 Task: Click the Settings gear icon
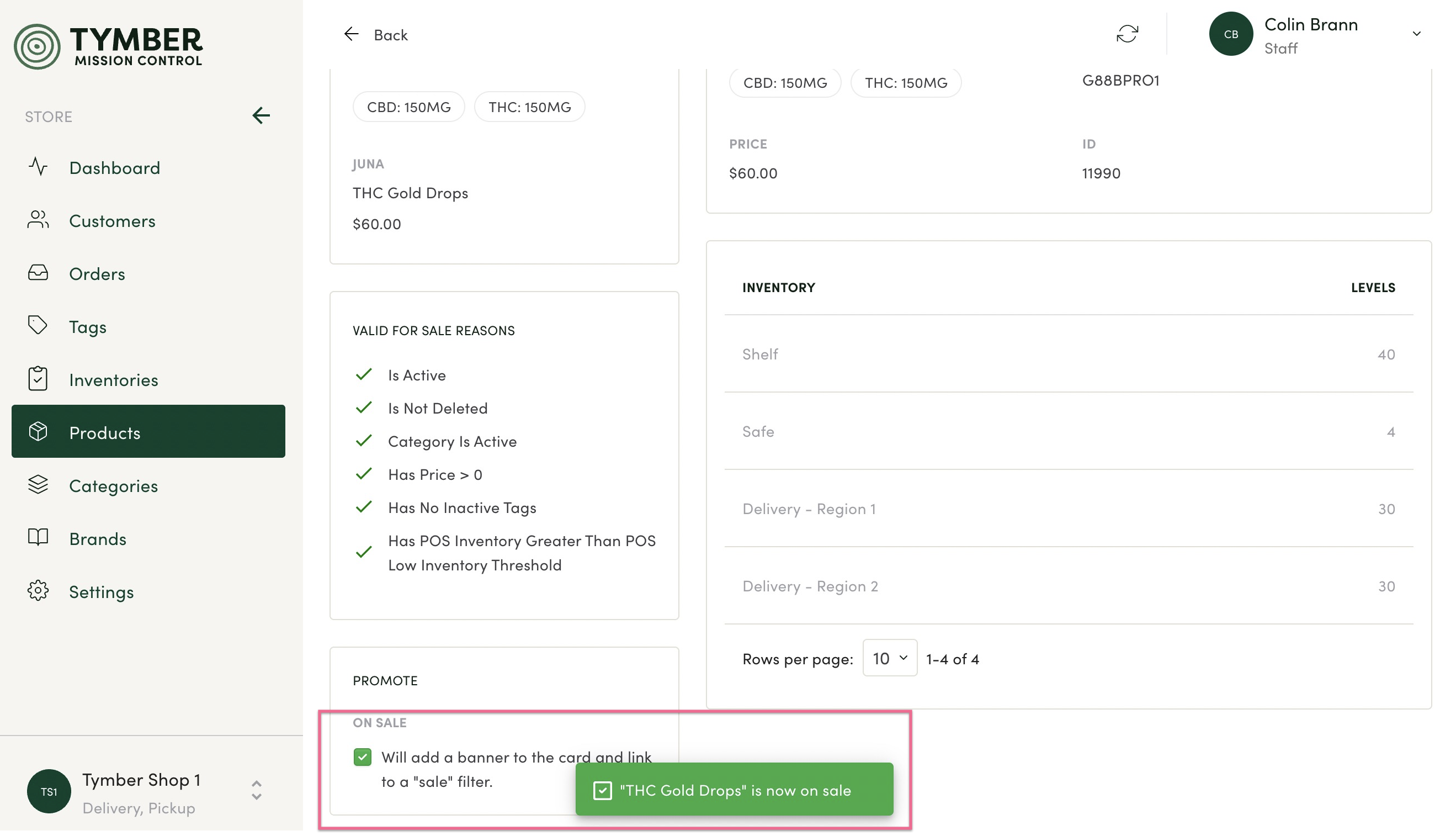[38, 591]
